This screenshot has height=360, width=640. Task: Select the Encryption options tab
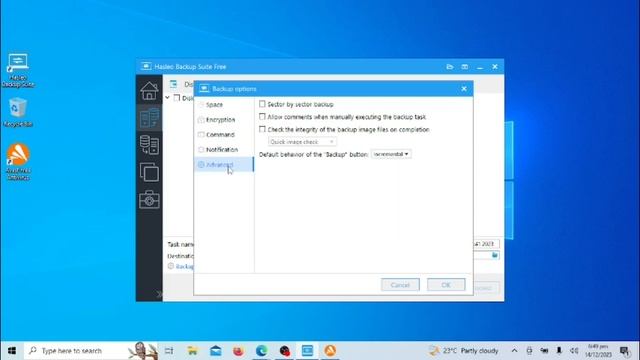tap(224, 120)
